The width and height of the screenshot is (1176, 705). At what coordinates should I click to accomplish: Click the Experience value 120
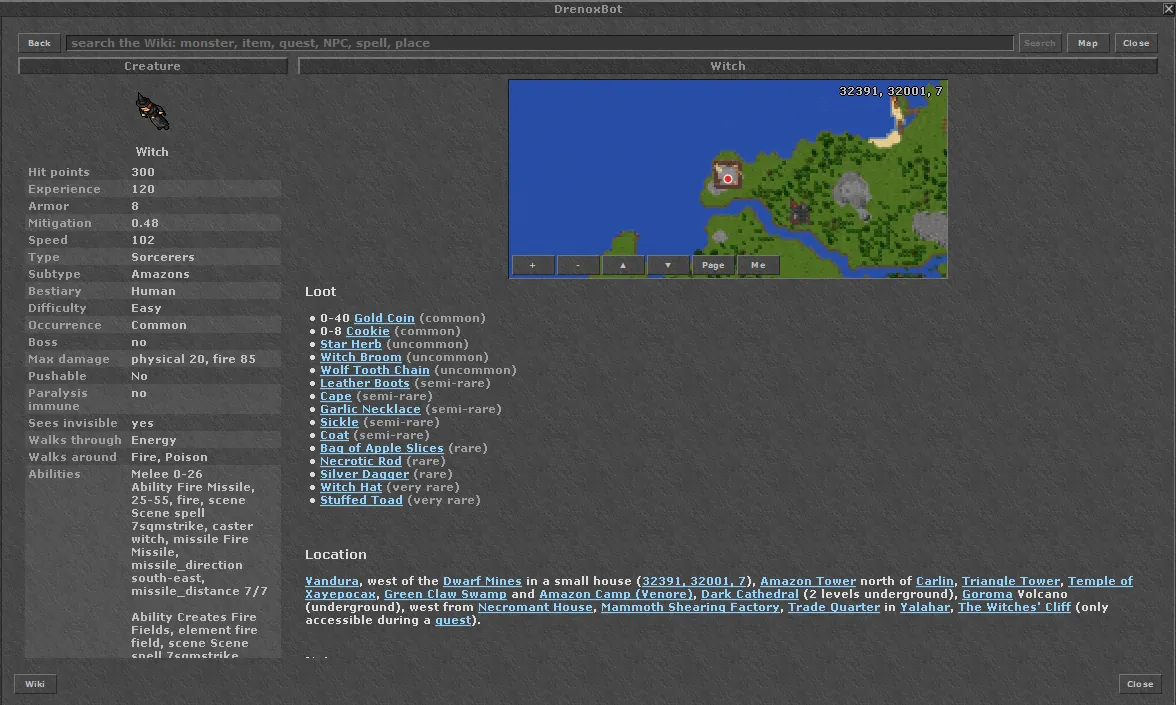pos(142,190)
